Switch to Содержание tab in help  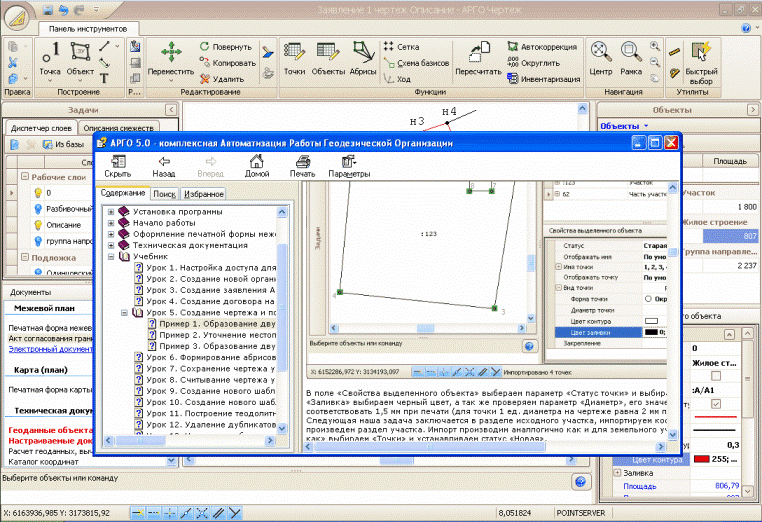(x=122, y=193)
